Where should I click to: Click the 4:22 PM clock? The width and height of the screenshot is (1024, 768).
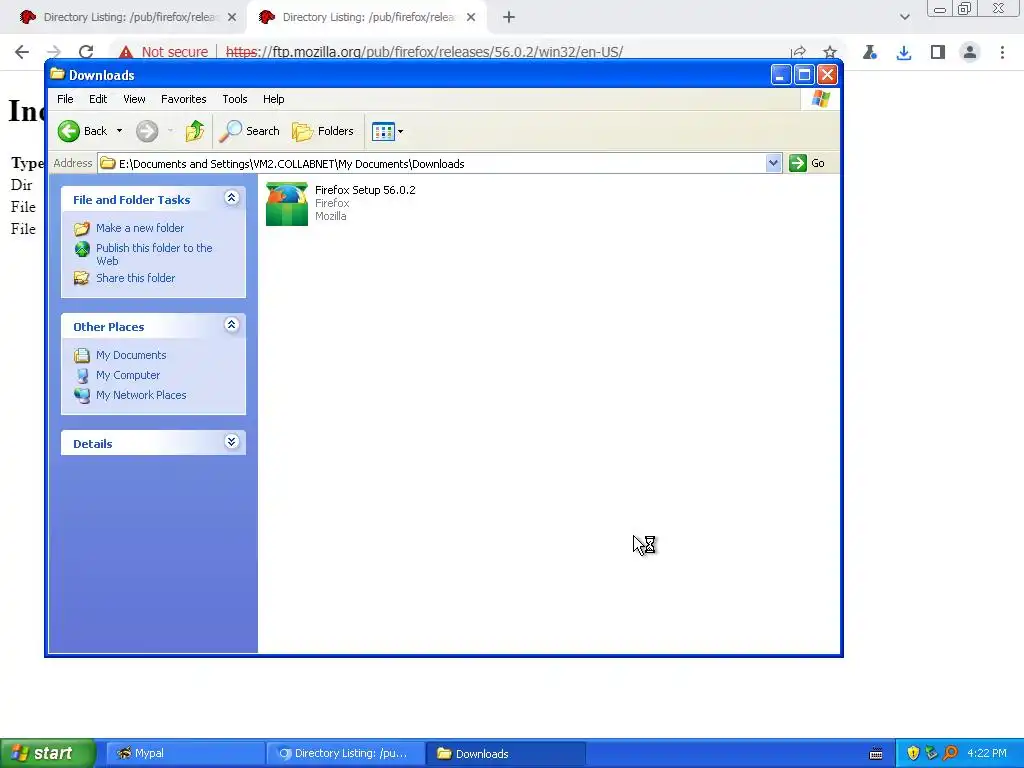coord(987,754)
